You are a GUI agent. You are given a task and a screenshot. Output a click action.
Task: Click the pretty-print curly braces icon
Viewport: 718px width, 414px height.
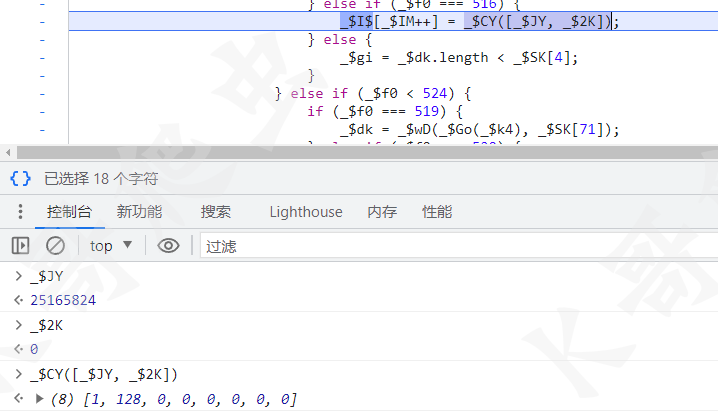[21, 178]
